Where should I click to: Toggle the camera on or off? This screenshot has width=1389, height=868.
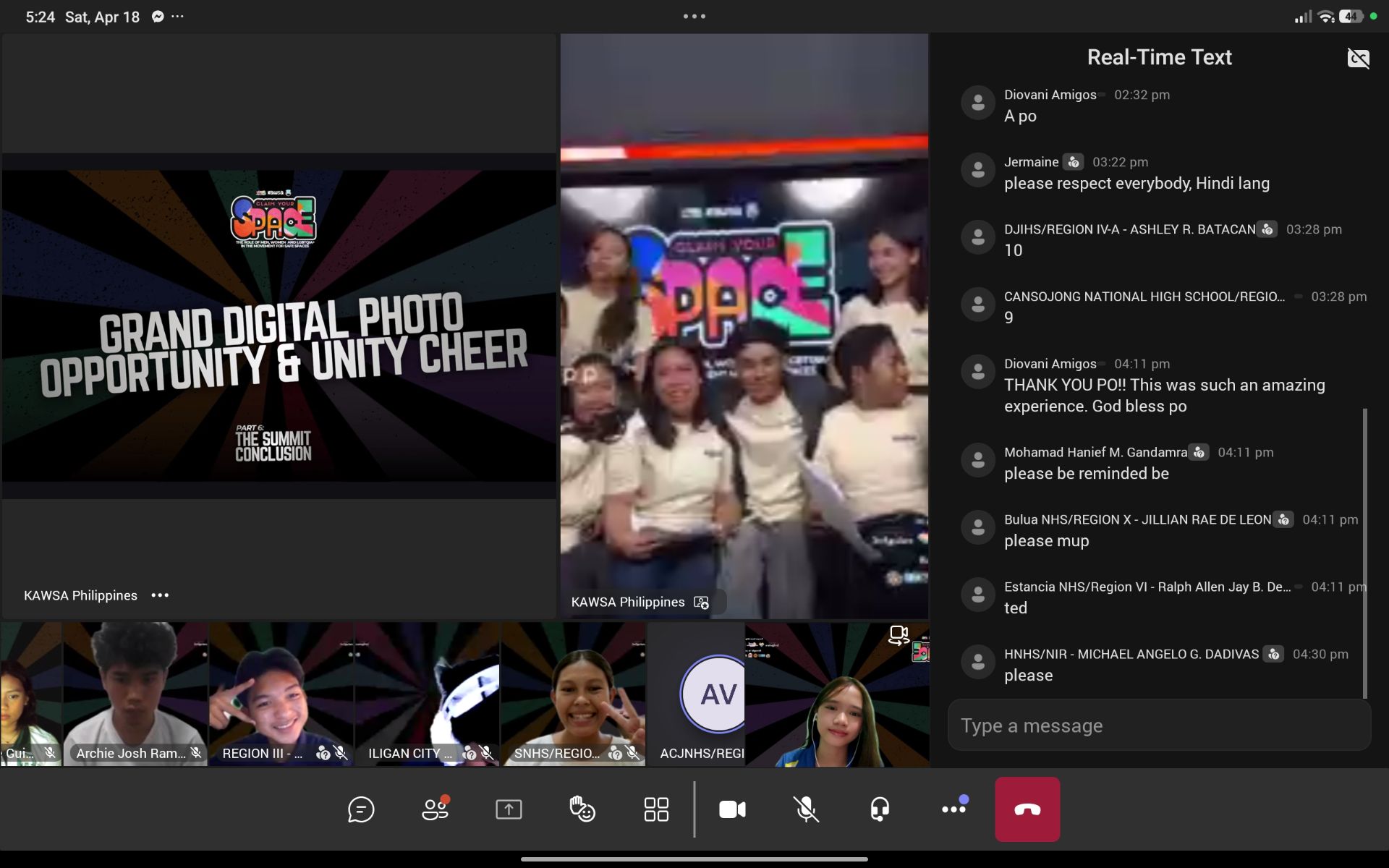tap(732, 809)
